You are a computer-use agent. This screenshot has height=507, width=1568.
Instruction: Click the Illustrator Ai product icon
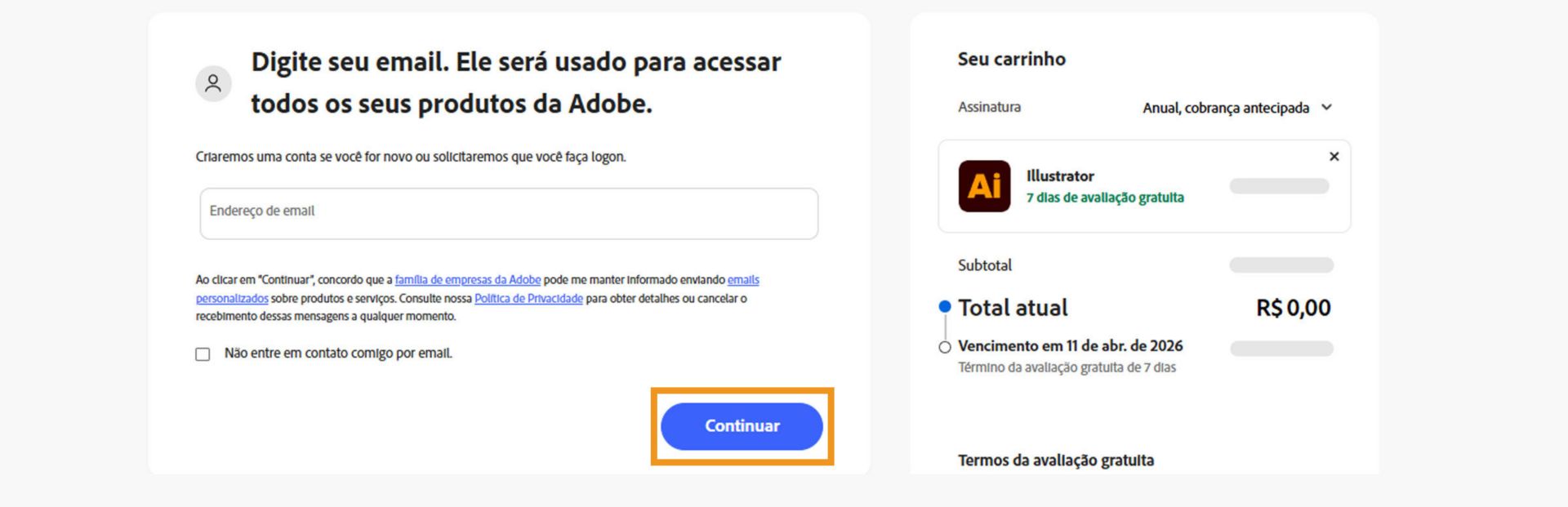984,187
